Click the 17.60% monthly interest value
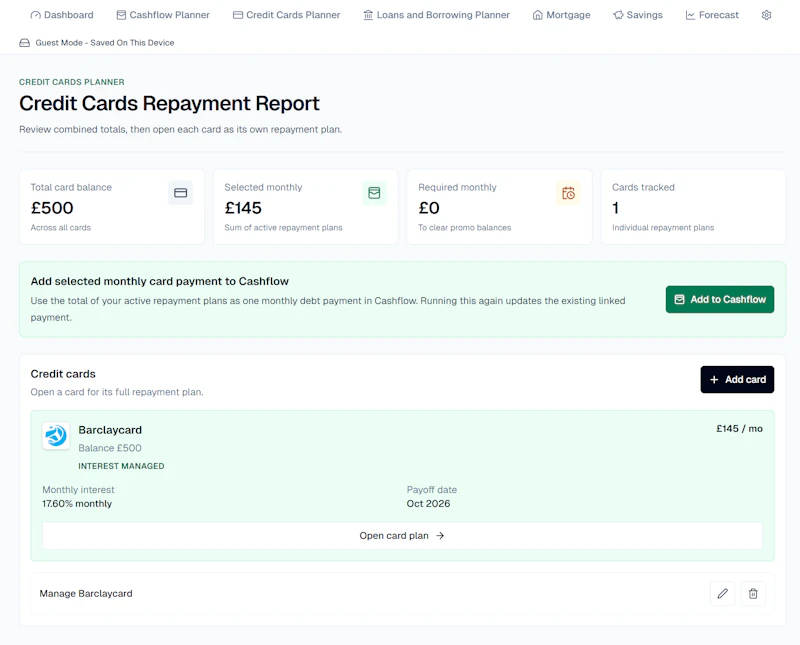The width and height of the screenshot is (800, 645). click(x=77, y=504)
